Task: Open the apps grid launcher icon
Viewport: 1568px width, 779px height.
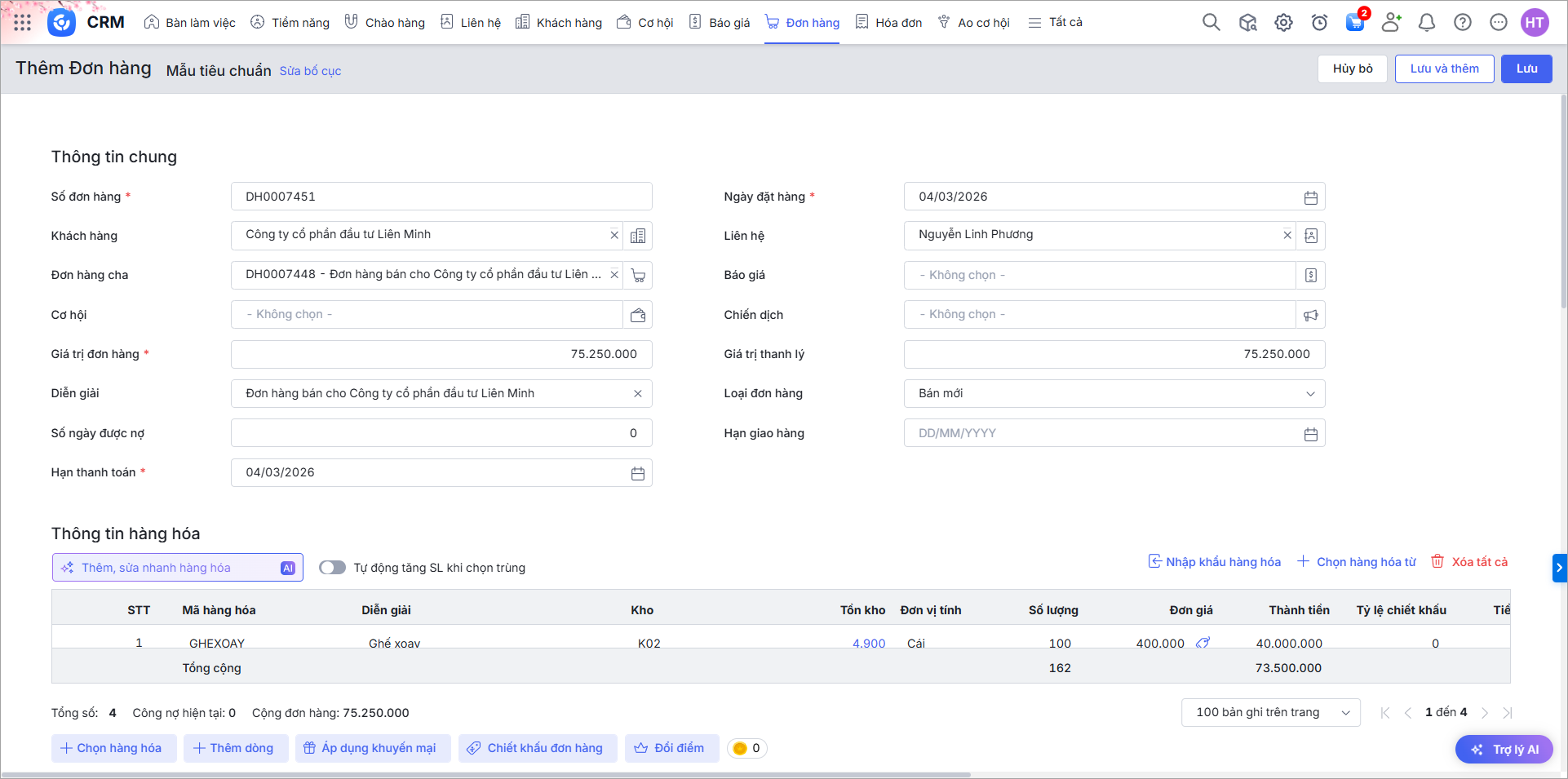Action: (x=23, y=23)
